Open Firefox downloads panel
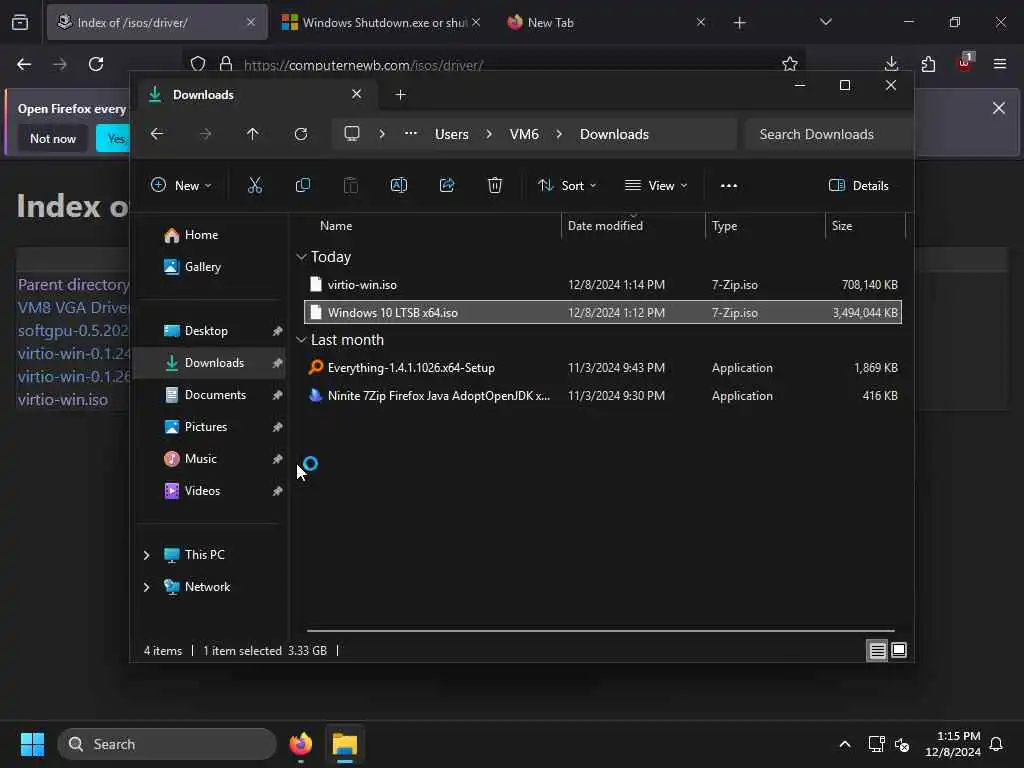The height and width of the screenshot is (768, 1024). click(891, 64)
